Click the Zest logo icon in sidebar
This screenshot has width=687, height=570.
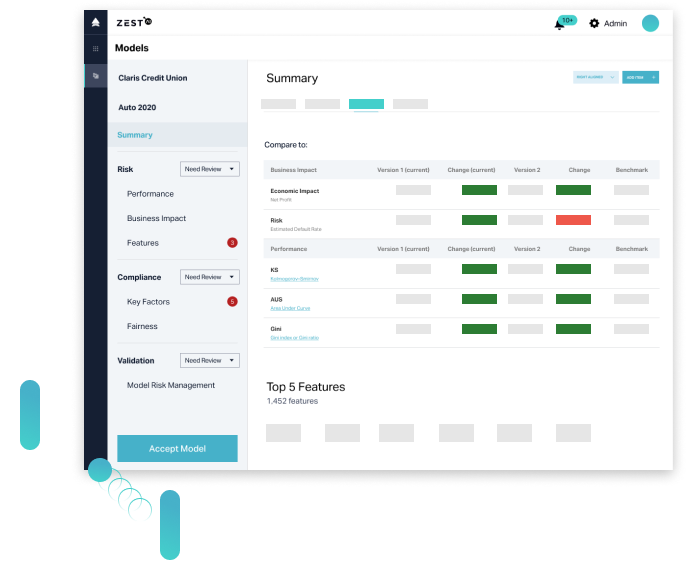pyautogui.click(x=96, y=22)
